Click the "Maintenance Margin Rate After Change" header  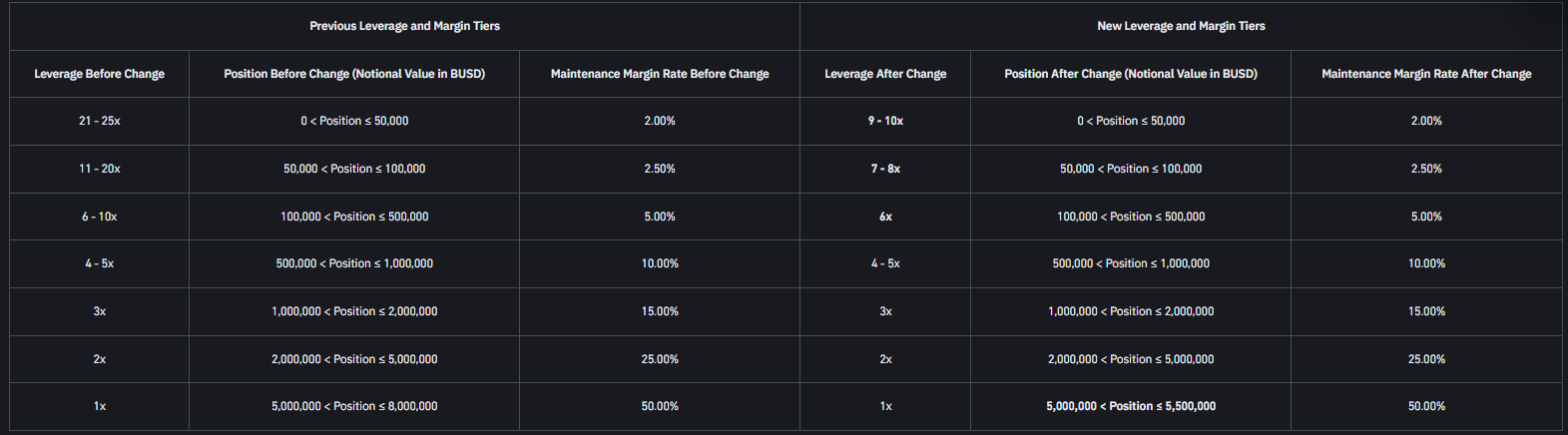point(1426,74)
